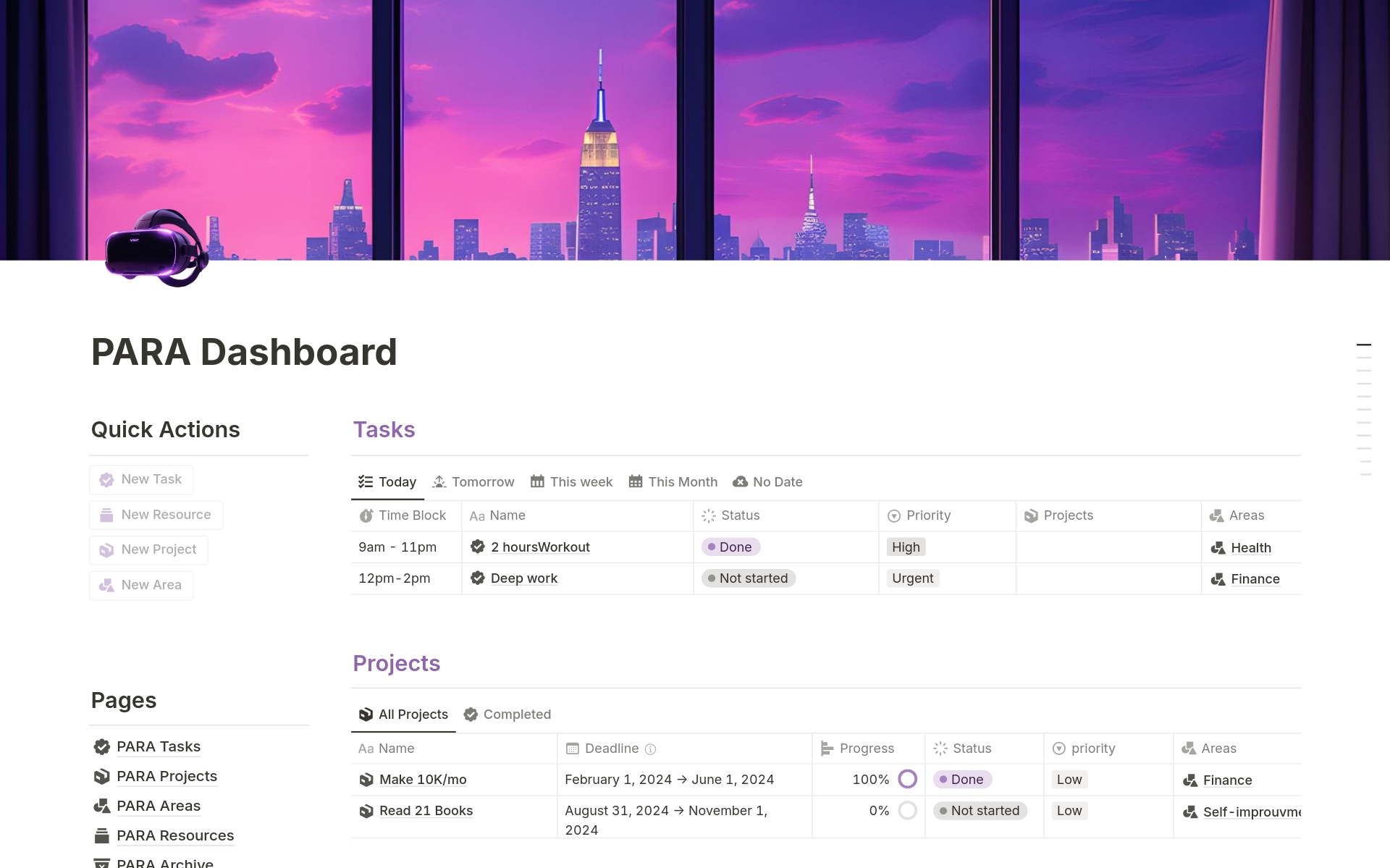Click the Done status of 2 hoursWorkout

[730, 547]
